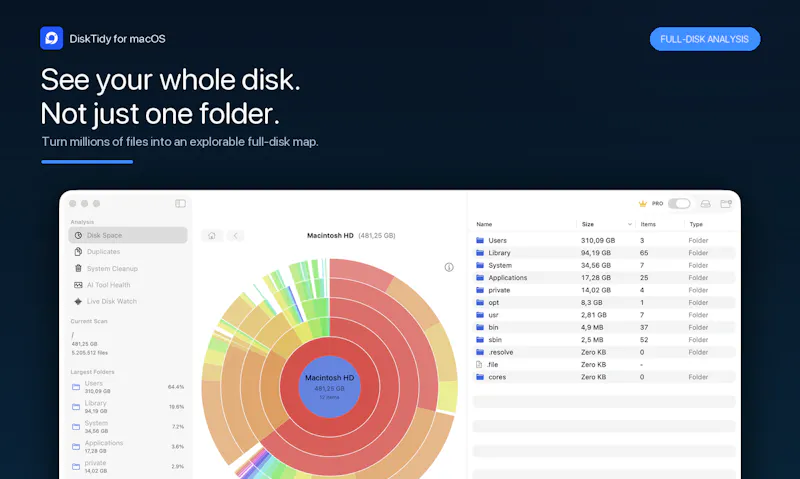Image resolution: width=800 pixels, height=479 pixels.
Task: Sort by the Name column header
Action: click(484, 224)
